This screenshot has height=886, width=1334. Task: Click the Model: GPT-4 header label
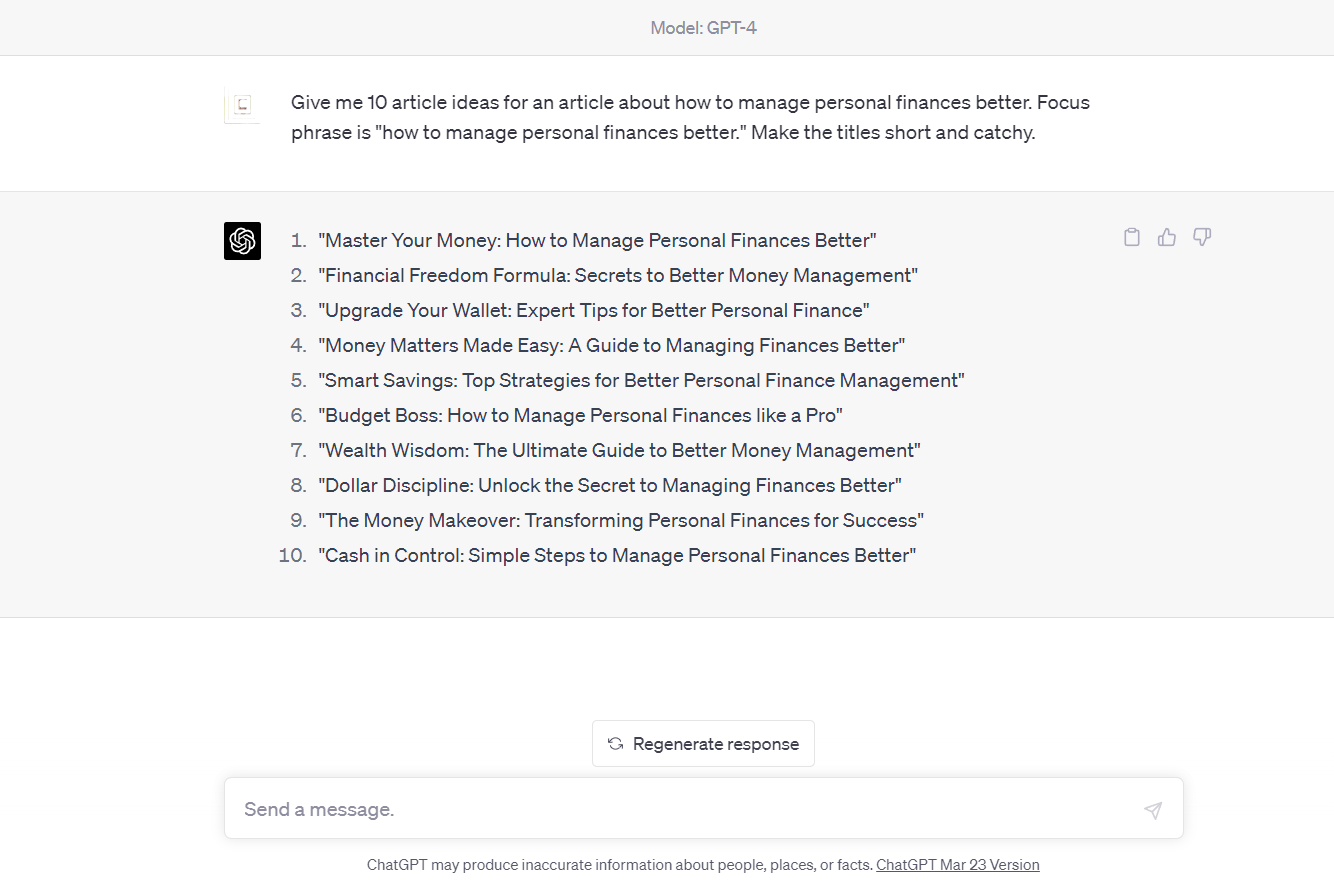[703, 27]
